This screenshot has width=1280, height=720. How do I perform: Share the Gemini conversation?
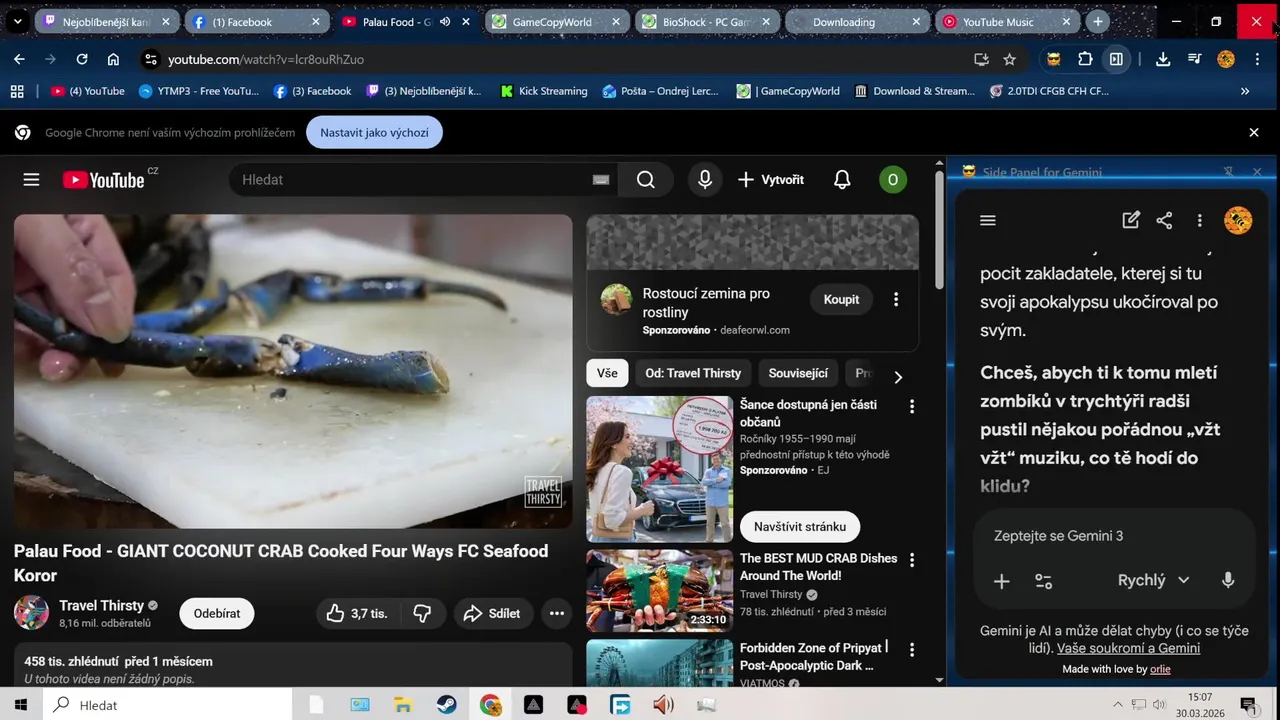pos(1164,220)
